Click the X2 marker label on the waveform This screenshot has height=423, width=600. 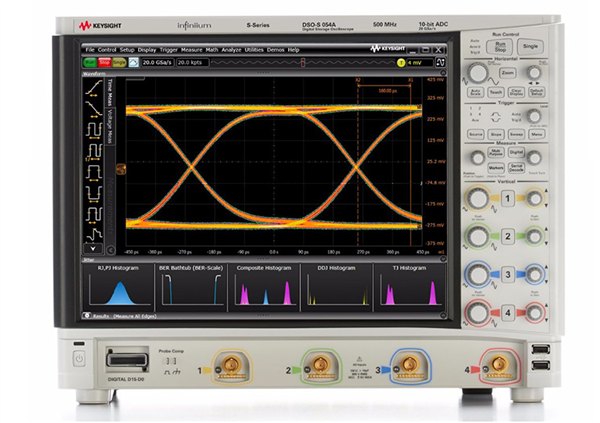(x=358, y=80)
